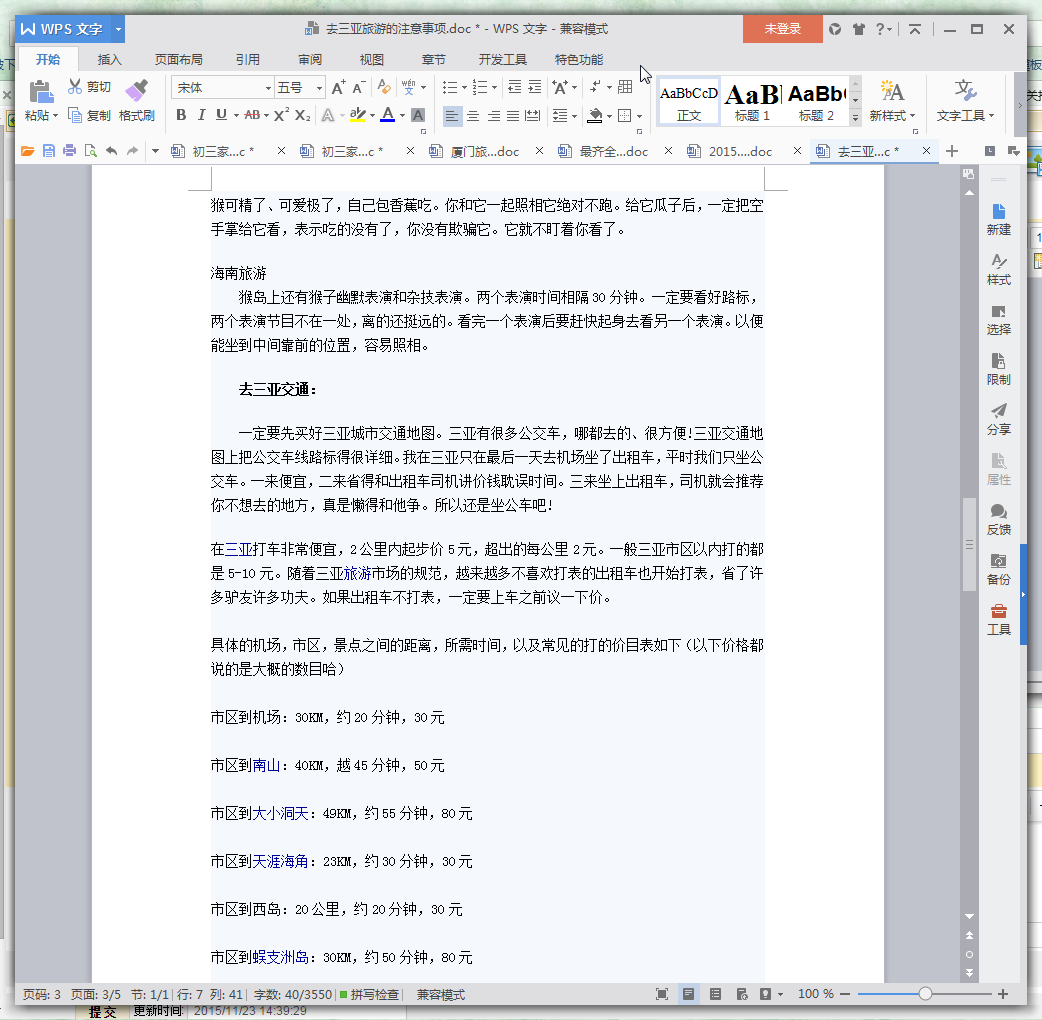The width and height of the screenshot is (1042, 1020).
Task: Expand the Paste options arrow
Action: [x=55, y=116]
